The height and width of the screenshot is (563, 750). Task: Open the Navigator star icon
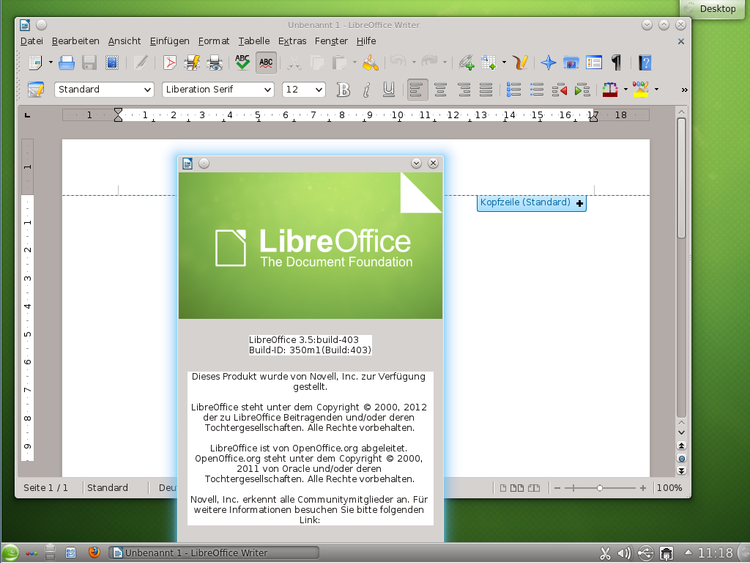548,63
